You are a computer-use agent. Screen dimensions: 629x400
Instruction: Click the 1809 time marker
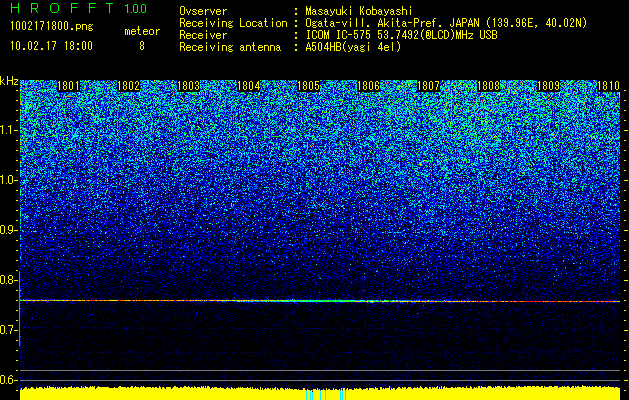(548, 86)
